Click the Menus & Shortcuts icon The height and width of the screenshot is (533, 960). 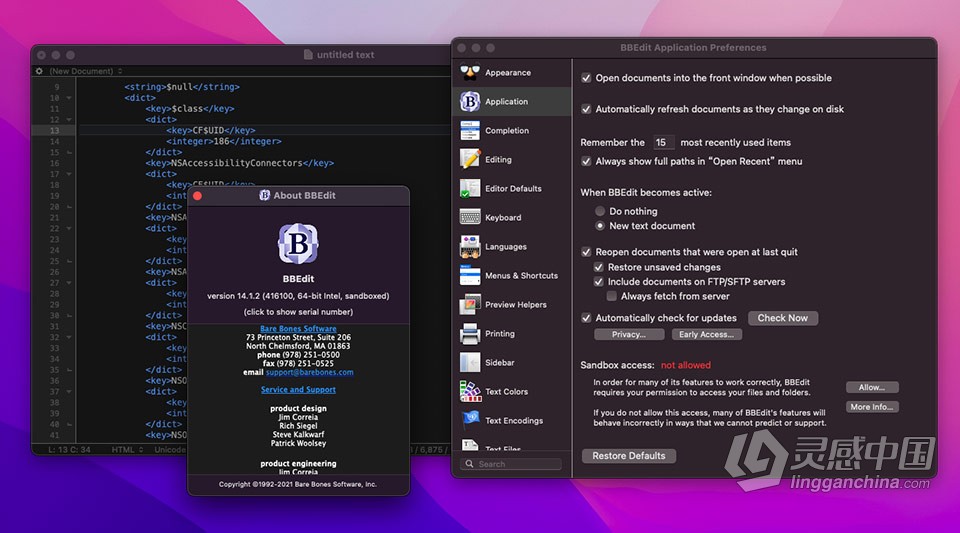(470, 275)
